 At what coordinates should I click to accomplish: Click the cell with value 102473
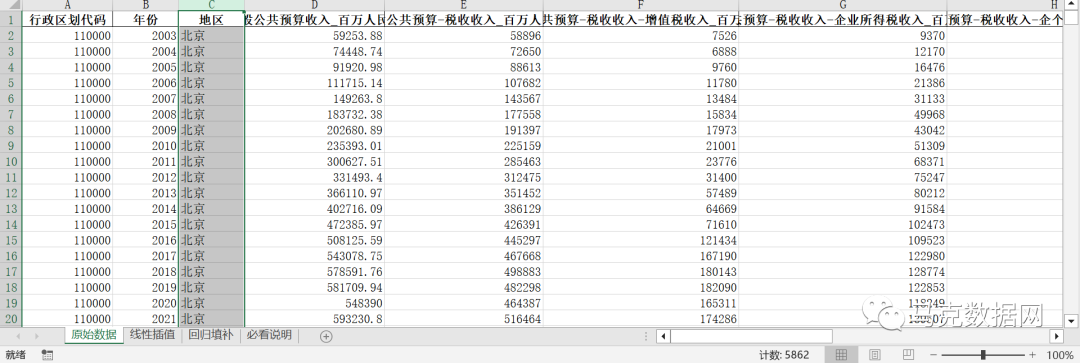coord(842,225)
